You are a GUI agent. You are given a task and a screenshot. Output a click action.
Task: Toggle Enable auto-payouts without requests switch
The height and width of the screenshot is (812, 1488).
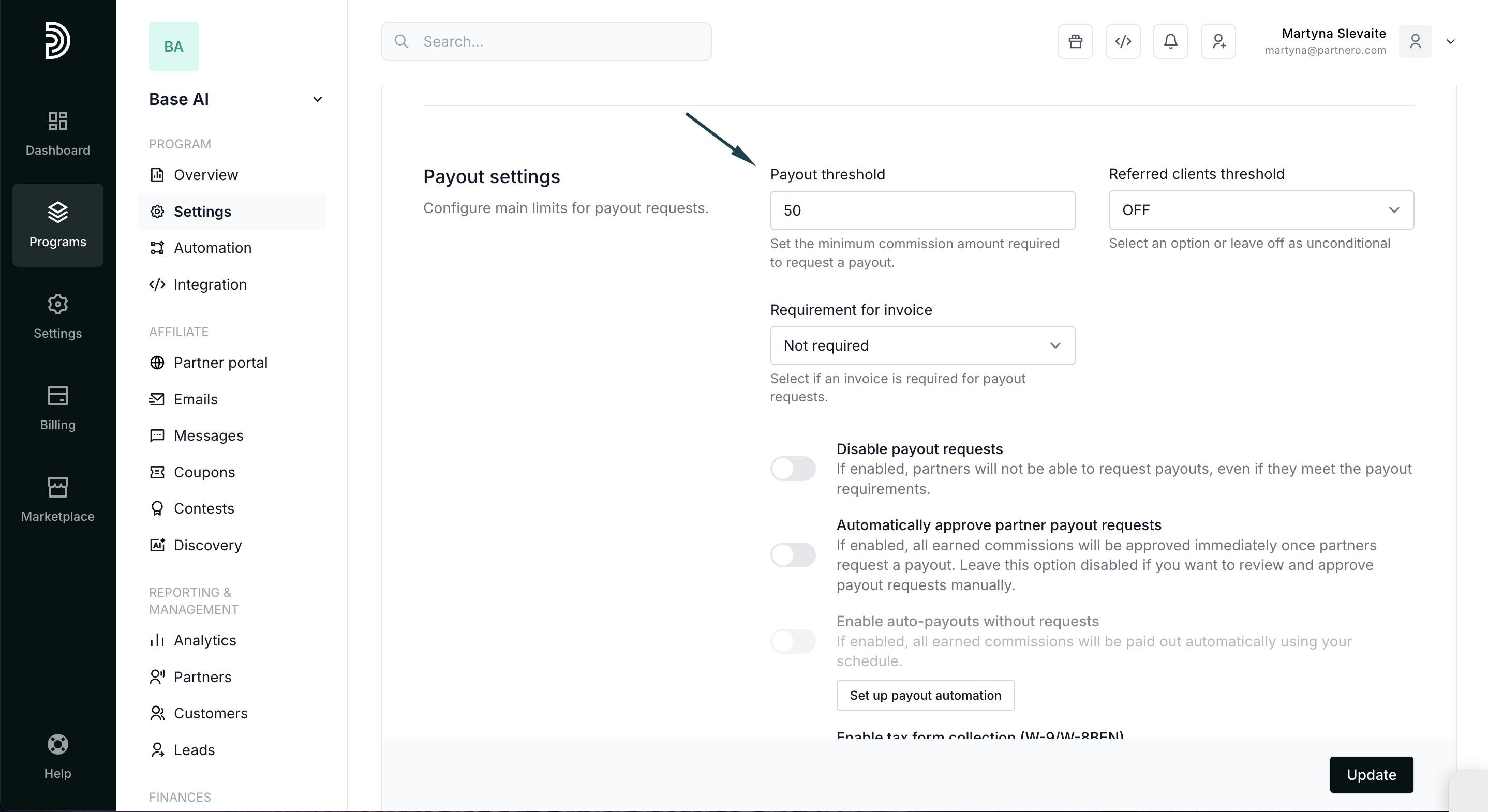click(x=793, y=641)
